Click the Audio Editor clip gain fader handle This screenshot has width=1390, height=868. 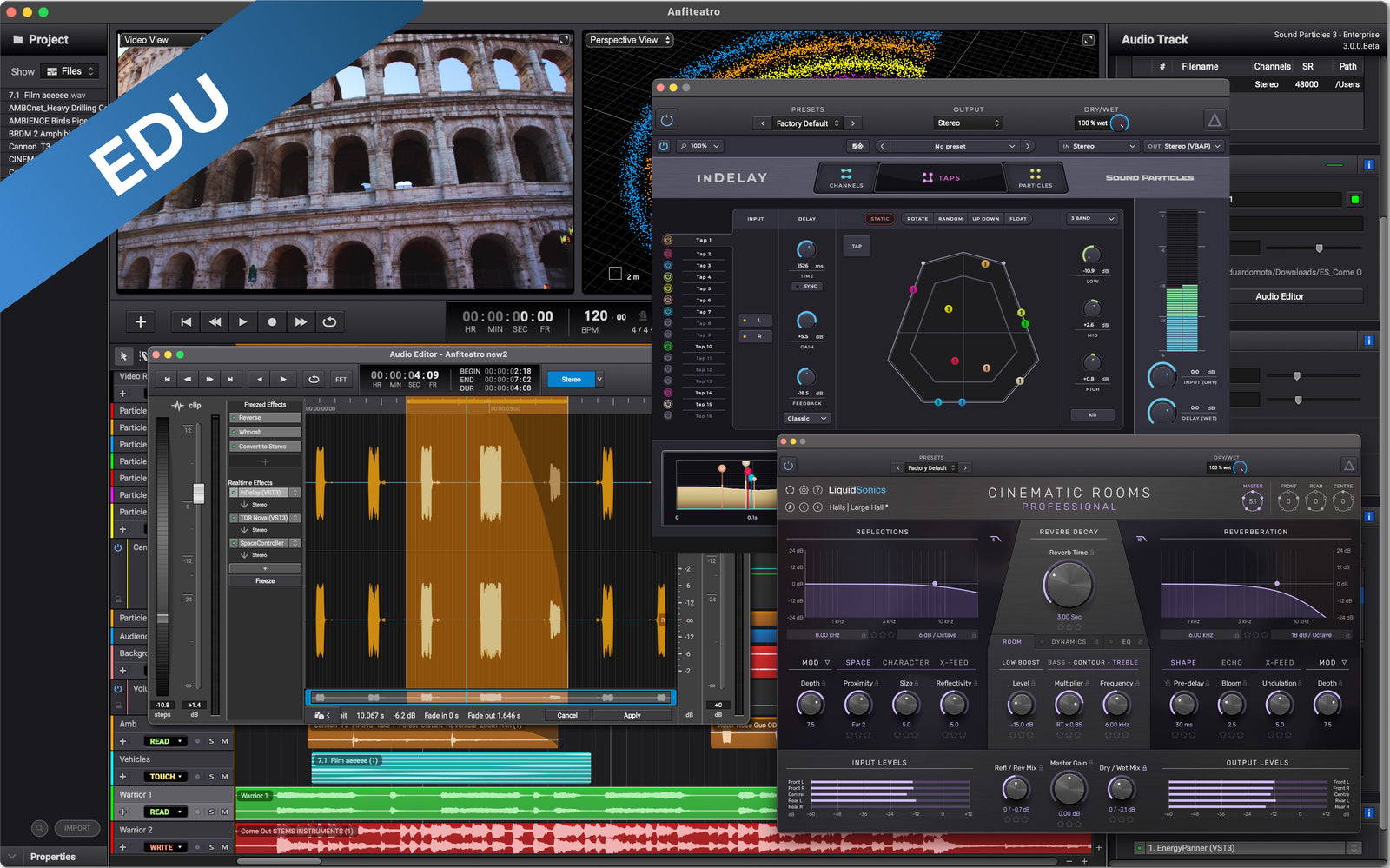pyautogui.click(x=199, y=494)
